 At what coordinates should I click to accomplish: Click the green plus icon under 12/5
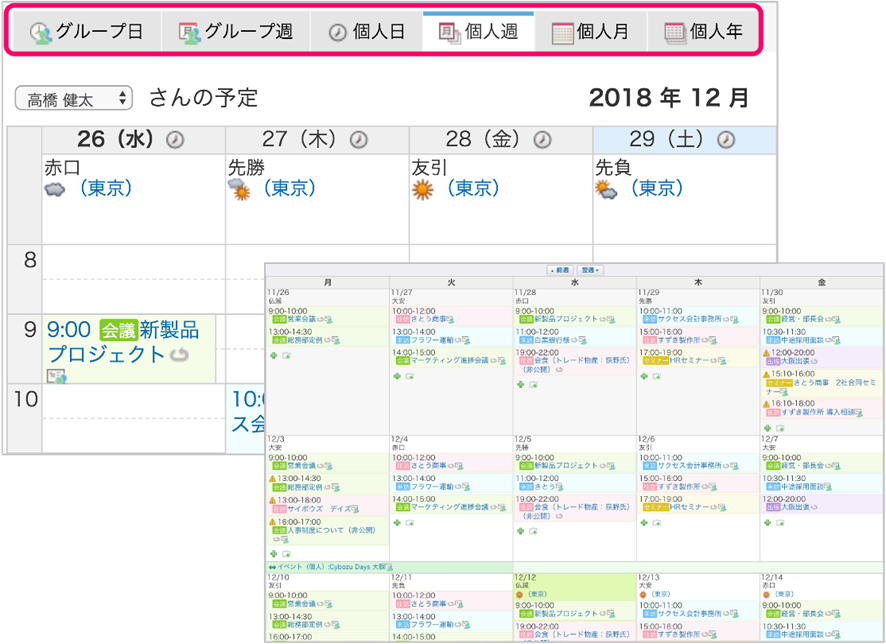coord(520,531)
